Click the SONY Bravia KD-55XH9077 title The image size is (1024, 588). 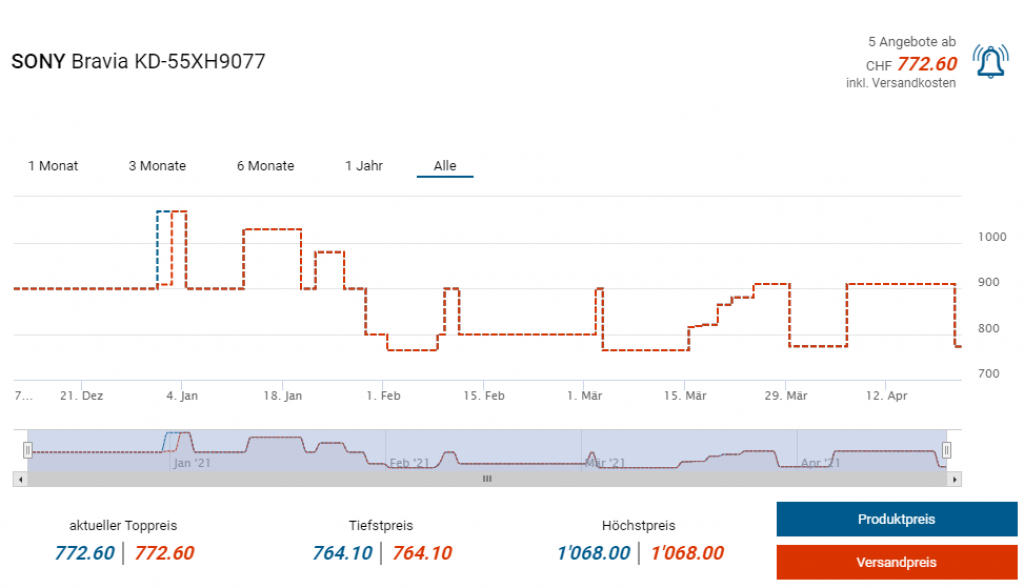click(x=138, y=61)
